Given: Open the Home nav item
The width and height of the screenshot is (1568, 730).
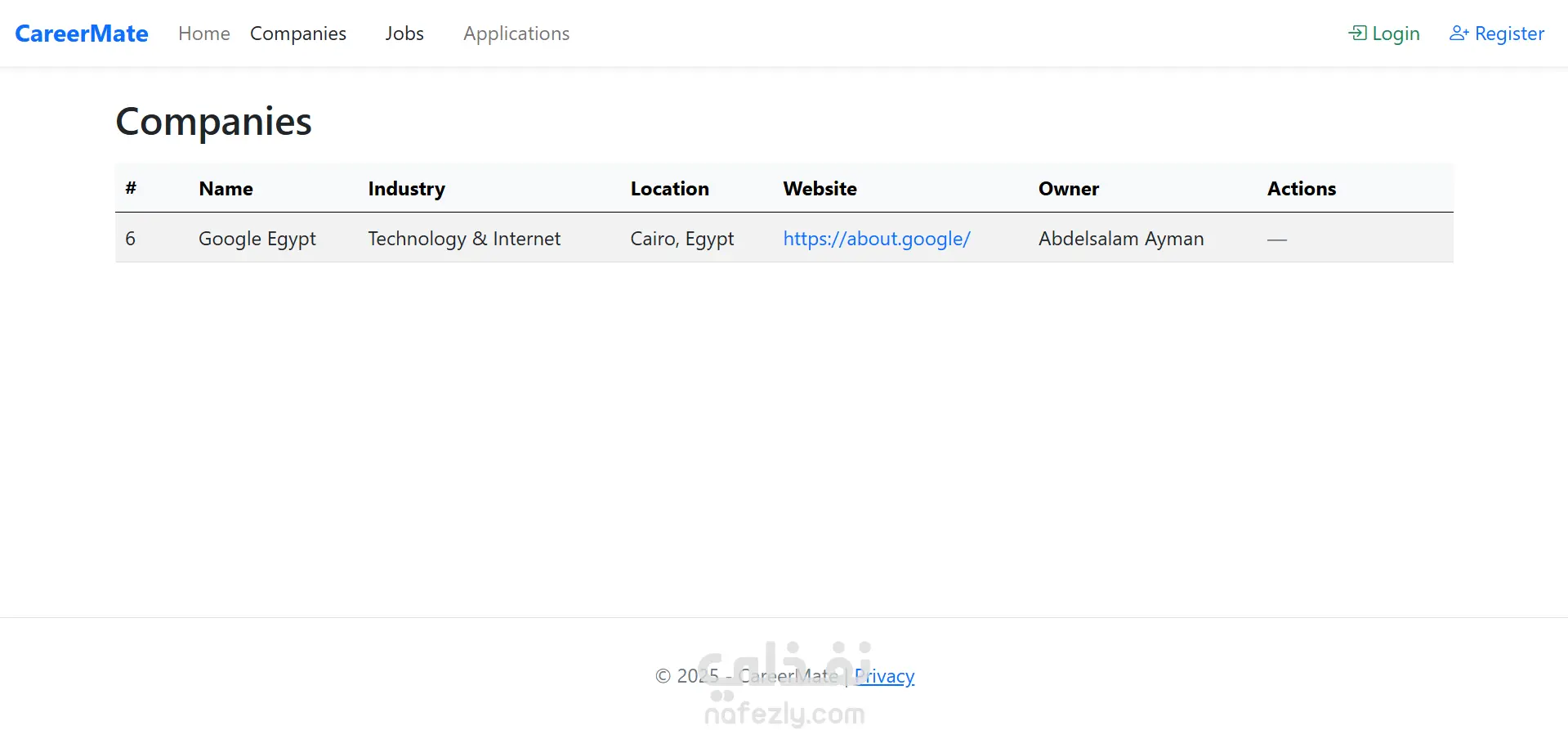Looking at the screenshot, I should 204,34.
